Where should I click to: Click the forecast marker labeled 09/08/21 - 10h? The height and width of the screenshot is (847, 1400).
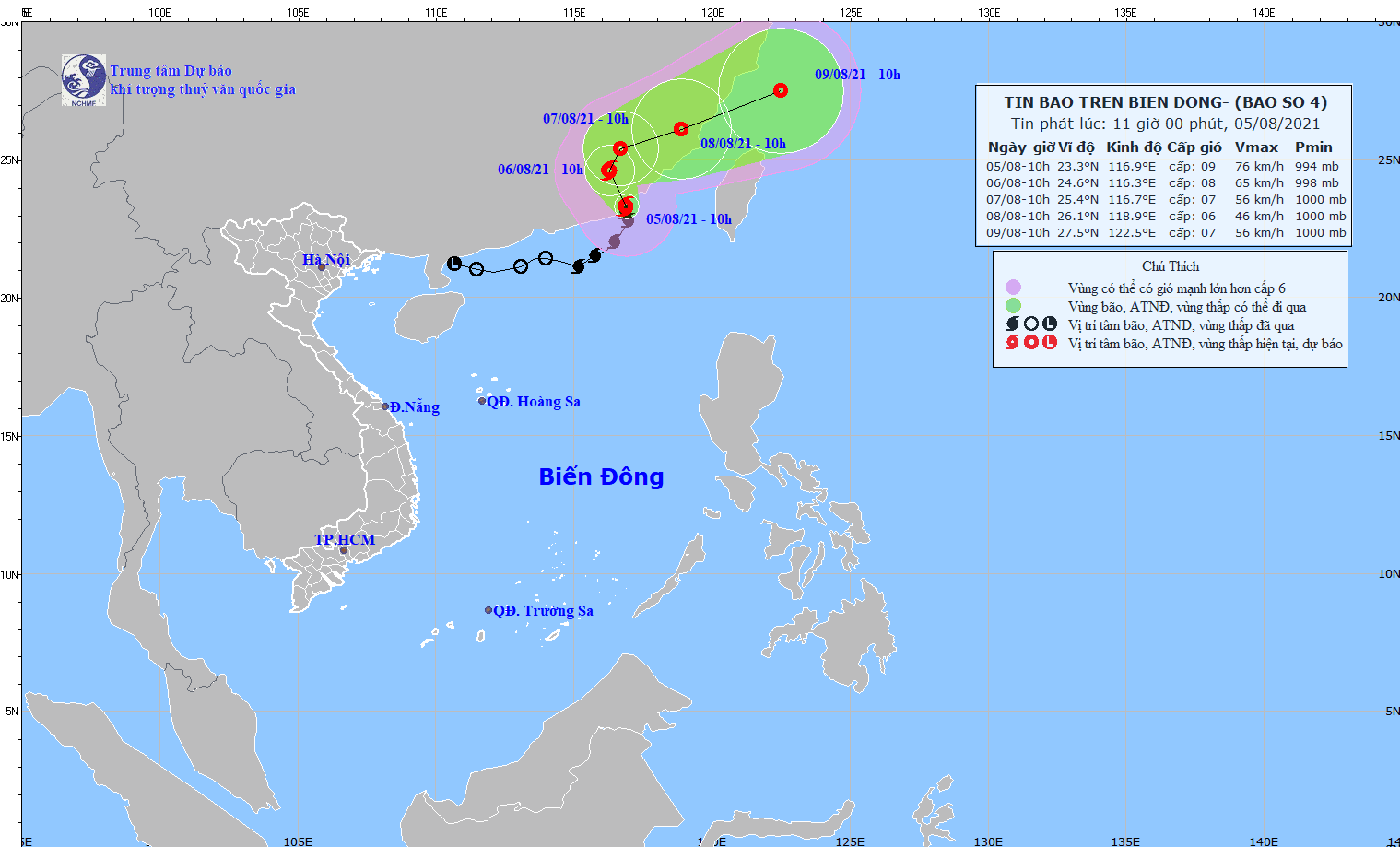(x=781, y=90)
